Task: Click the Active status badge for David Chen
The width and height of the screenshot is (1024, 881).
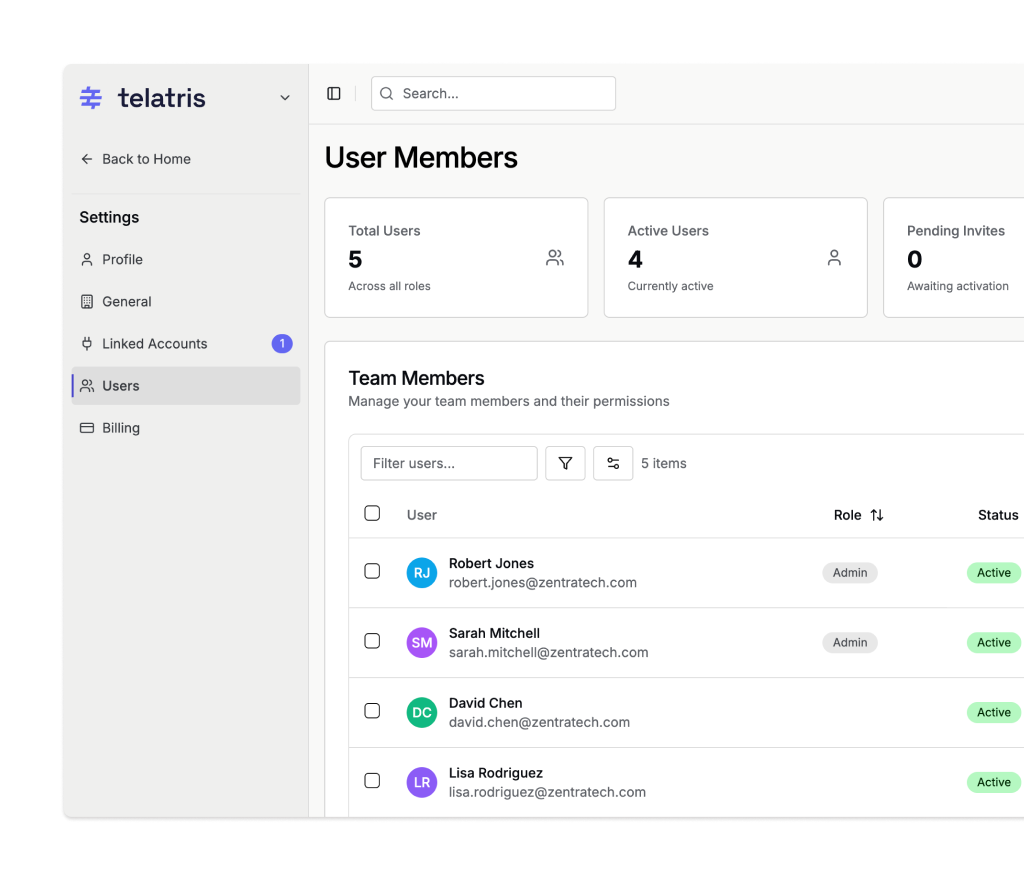Action: click(993, 712)
